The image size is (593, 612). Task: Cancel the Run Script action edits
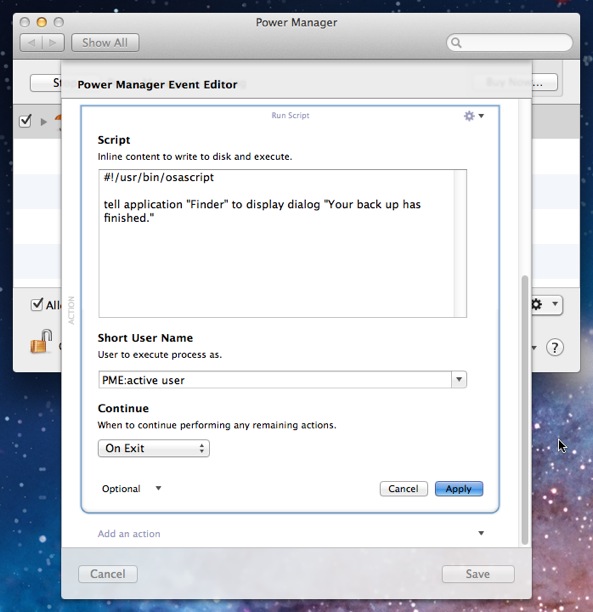pyautogui.click(x=403, y=489)
